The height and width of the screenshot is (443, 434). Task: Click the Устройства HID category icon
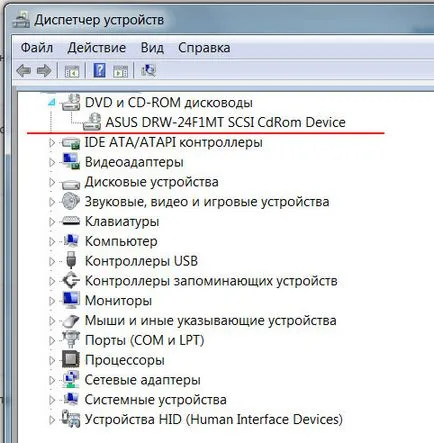click(x=71, y=419)
